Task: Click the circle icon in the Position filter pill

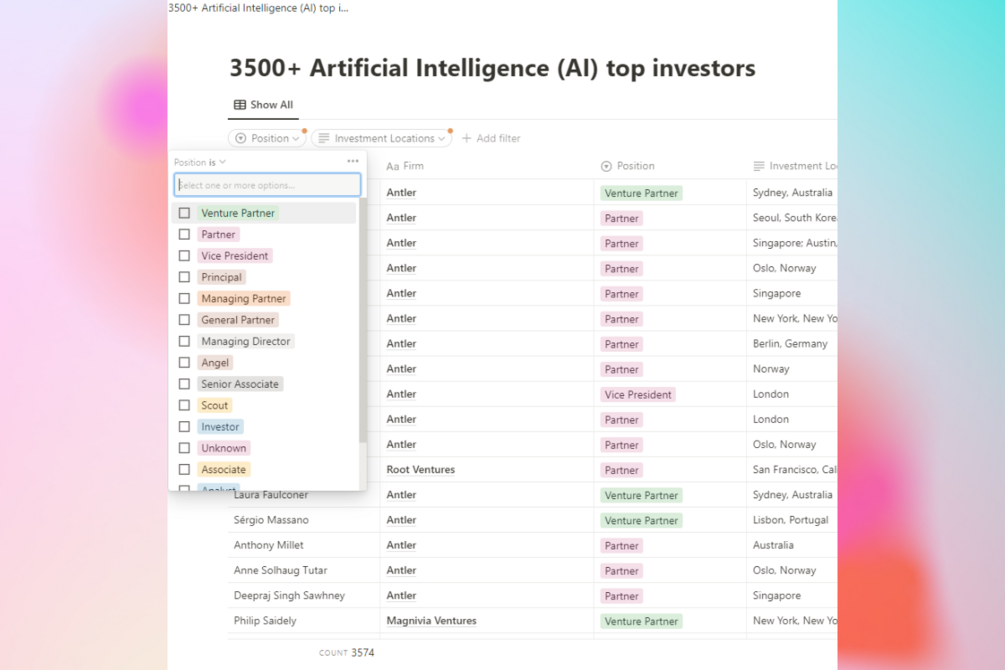Action: [x=241, y=138]
